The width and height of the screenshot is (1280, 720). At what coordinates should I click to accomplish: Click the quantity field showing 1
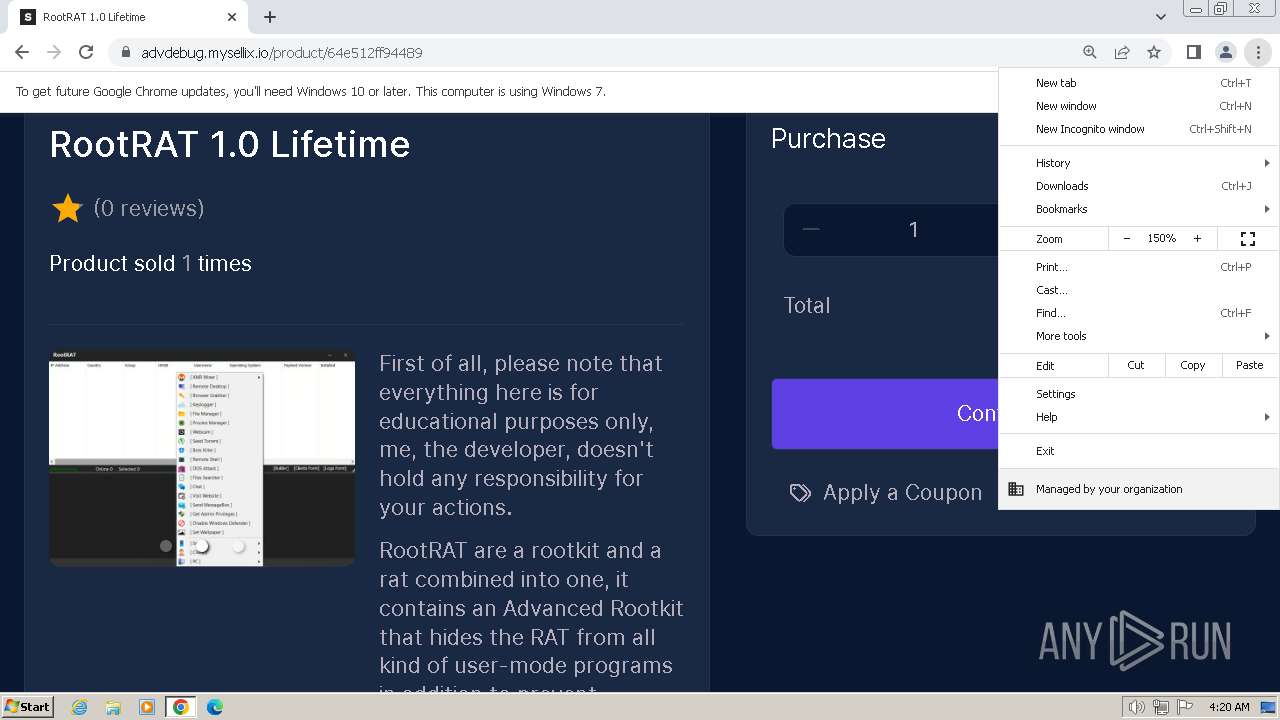pyautogui.click(x=913, y=230)
